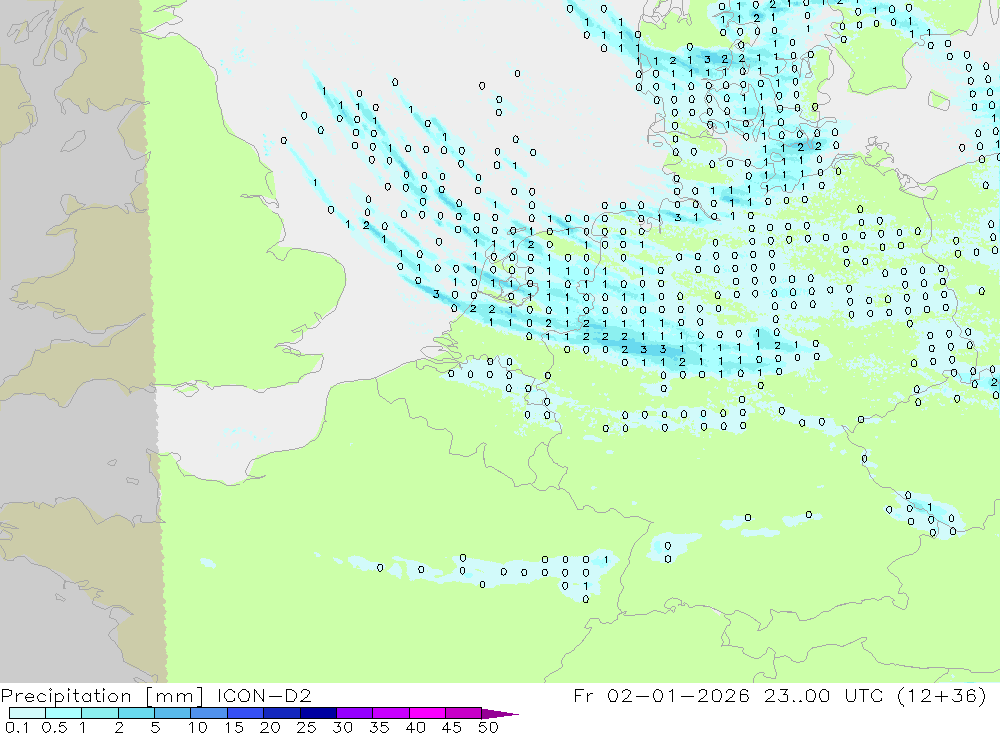Click the 0.5–1 mm legend color swatch

coord(64,713)
